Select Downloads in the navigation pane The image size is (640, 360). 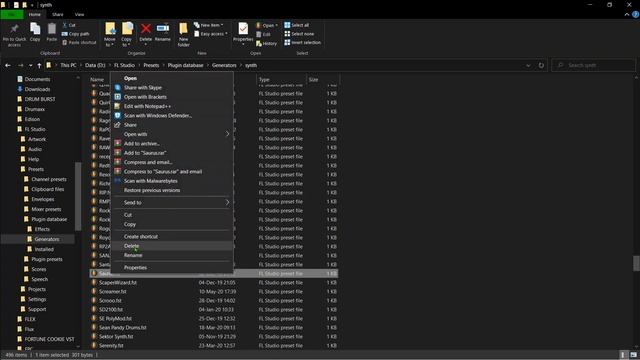pyautogui.click(x=37, y=89)
